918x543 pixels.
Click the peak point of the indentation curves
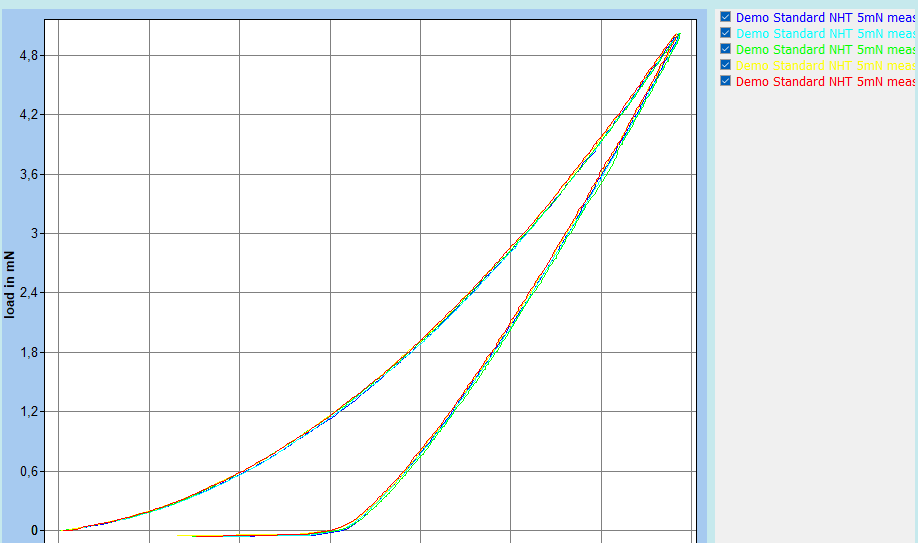click(677, 35)
